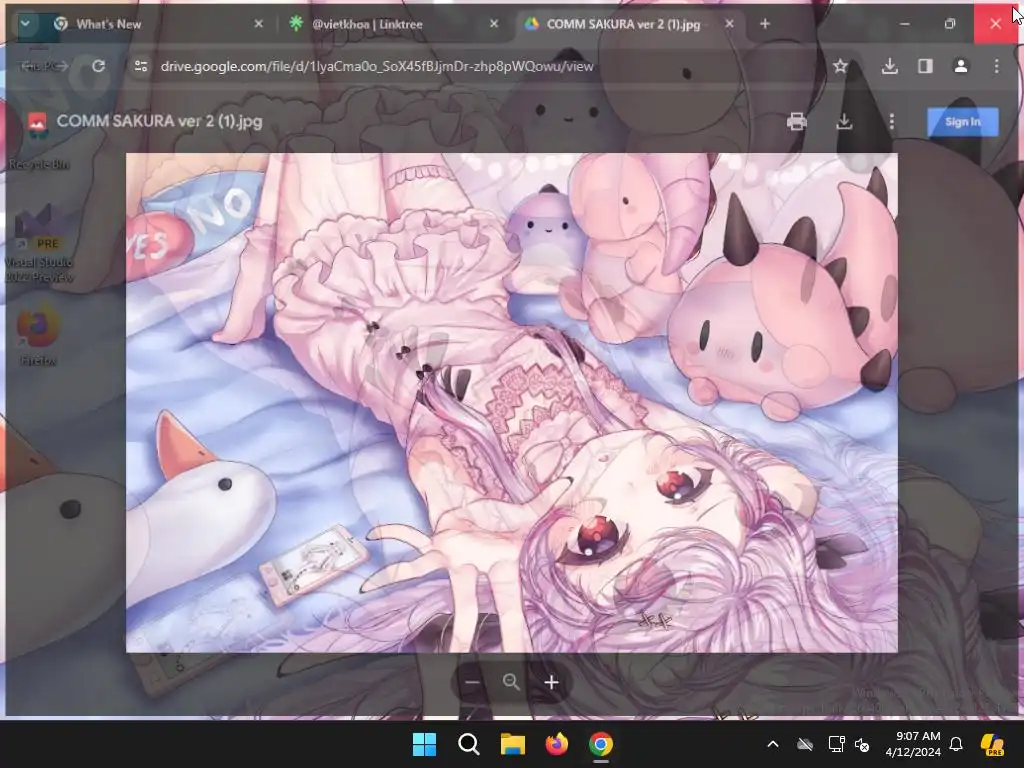The image size is (1024, 768).
Task: Click the displayed anime image preview
Action: pos(512,403)
